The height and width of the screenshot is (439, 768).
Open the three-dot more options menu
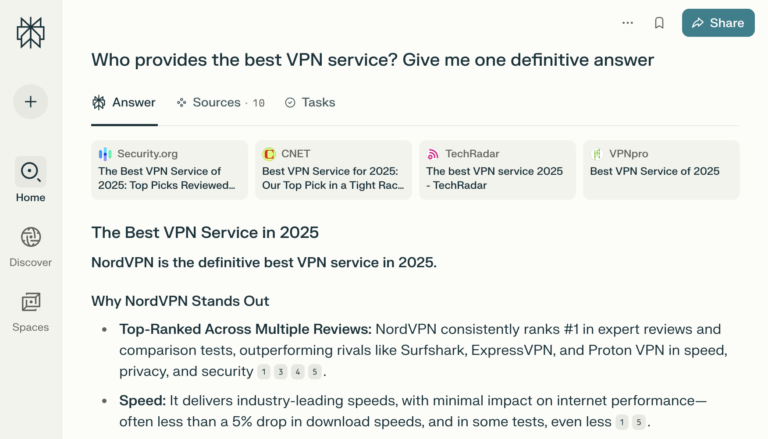[627, 22]
